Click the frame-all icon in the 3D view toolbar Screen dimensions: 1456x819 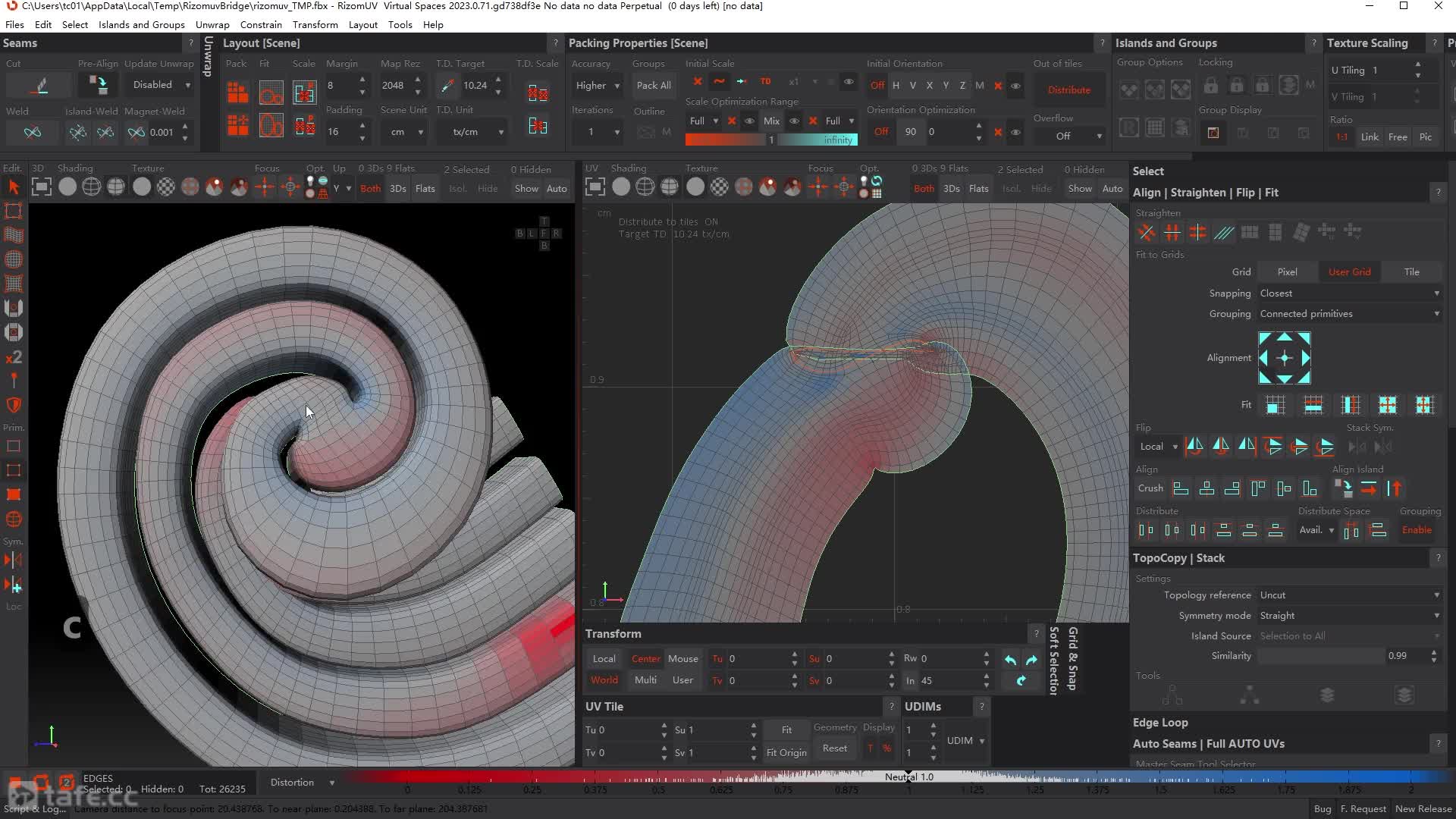tap(42, 187)
